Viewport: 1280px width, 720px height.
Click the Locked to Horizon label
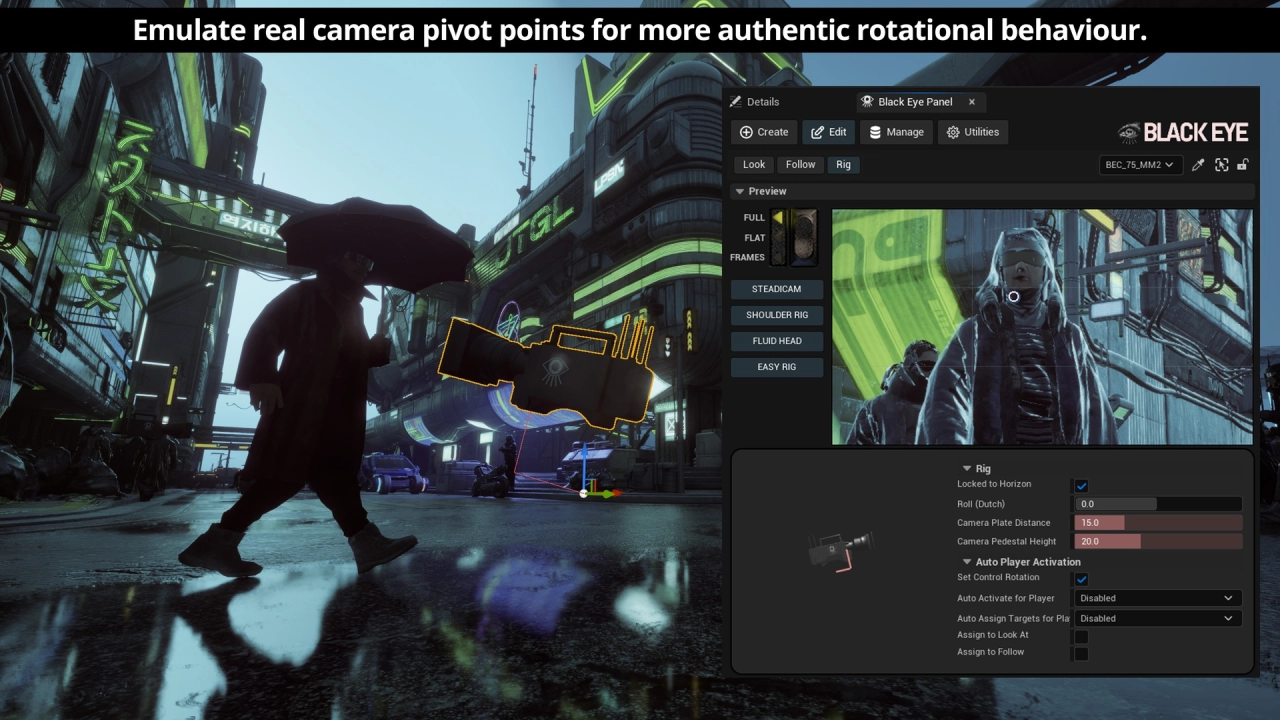(x=994, y=484)
